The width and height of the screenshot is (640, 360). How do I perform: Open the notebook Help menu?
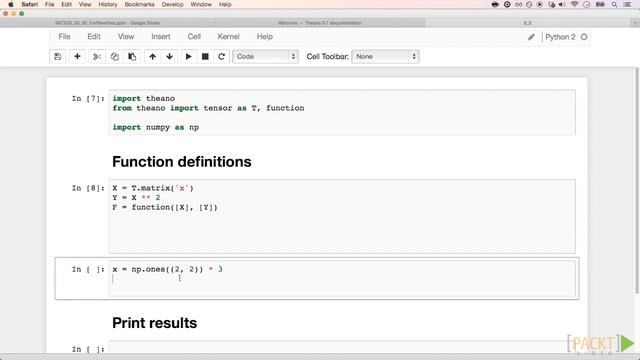[264, 37]
